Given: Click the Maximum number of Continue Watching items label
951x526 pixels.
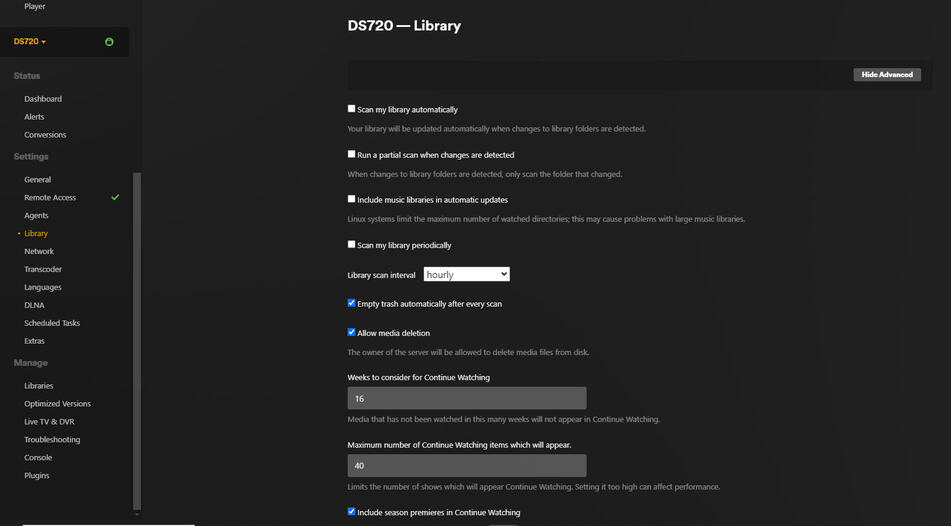Looking at the screenshot, I should coord(459,445).
